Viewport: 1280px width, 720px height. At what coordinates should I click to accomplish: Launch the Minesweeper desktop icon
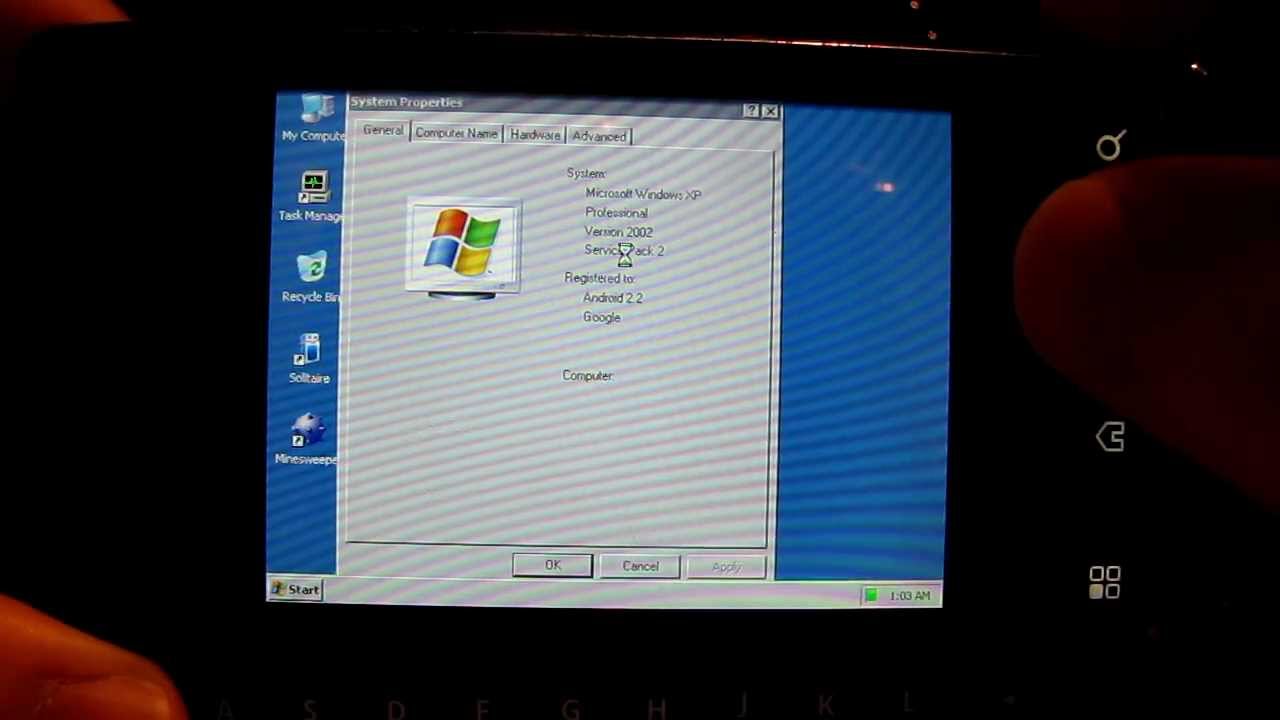coord(306,440)
